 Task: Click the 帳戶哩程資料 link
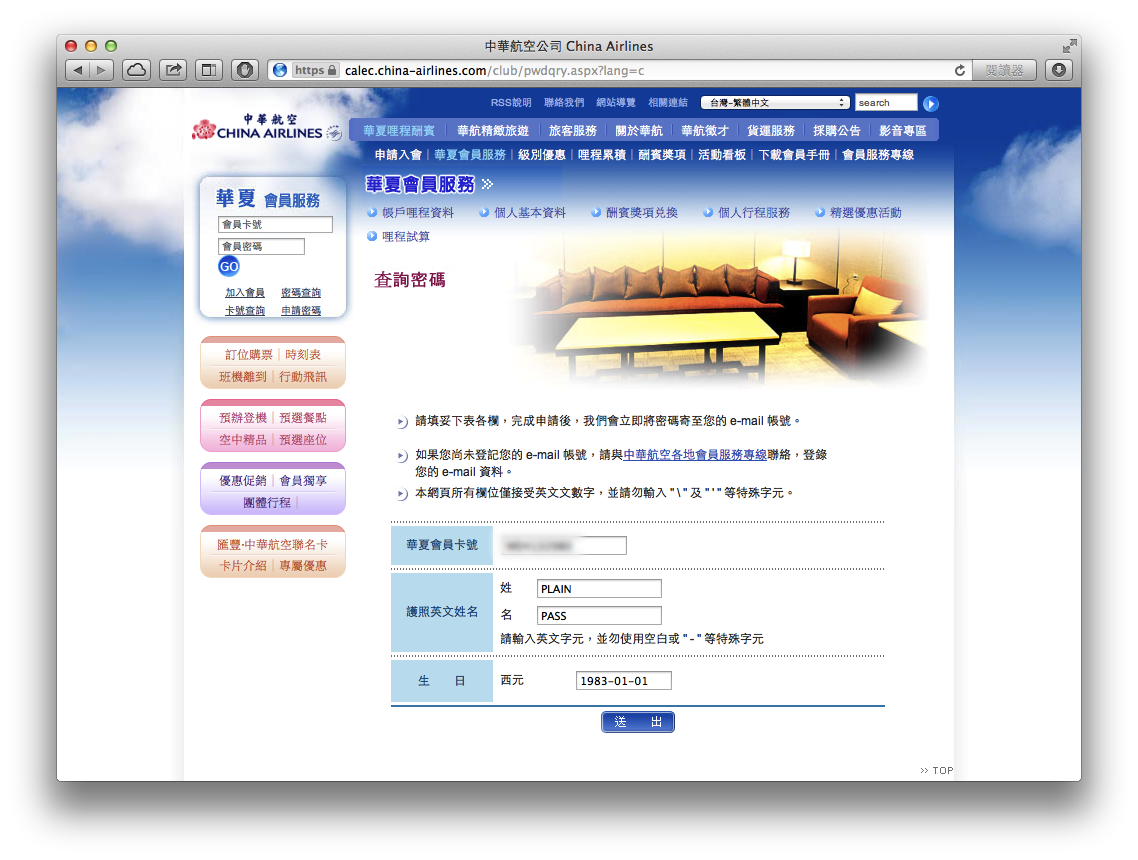coord(418,213)
